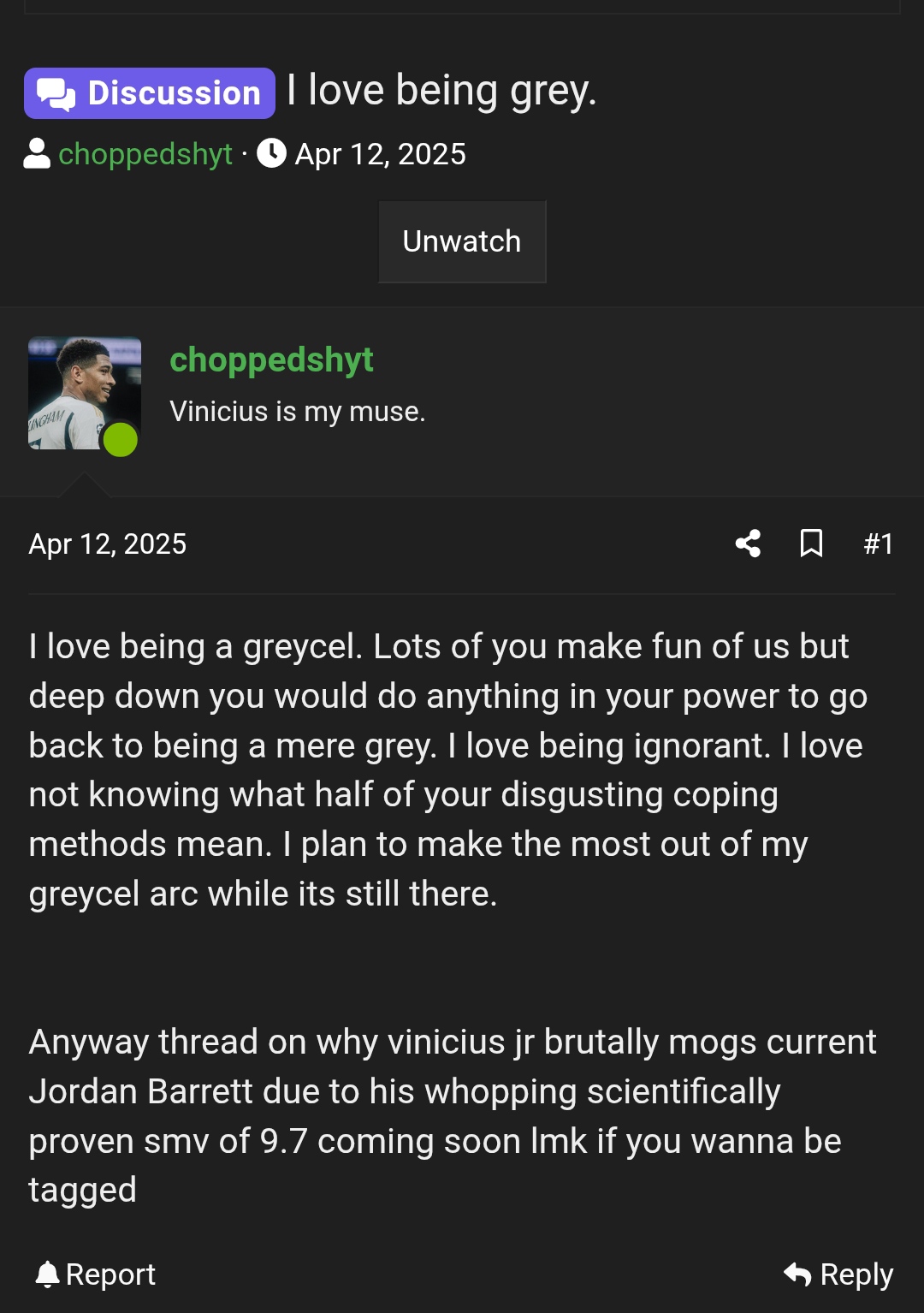
Task: Click the post timestamp above message body
Action: pos(108,544)
